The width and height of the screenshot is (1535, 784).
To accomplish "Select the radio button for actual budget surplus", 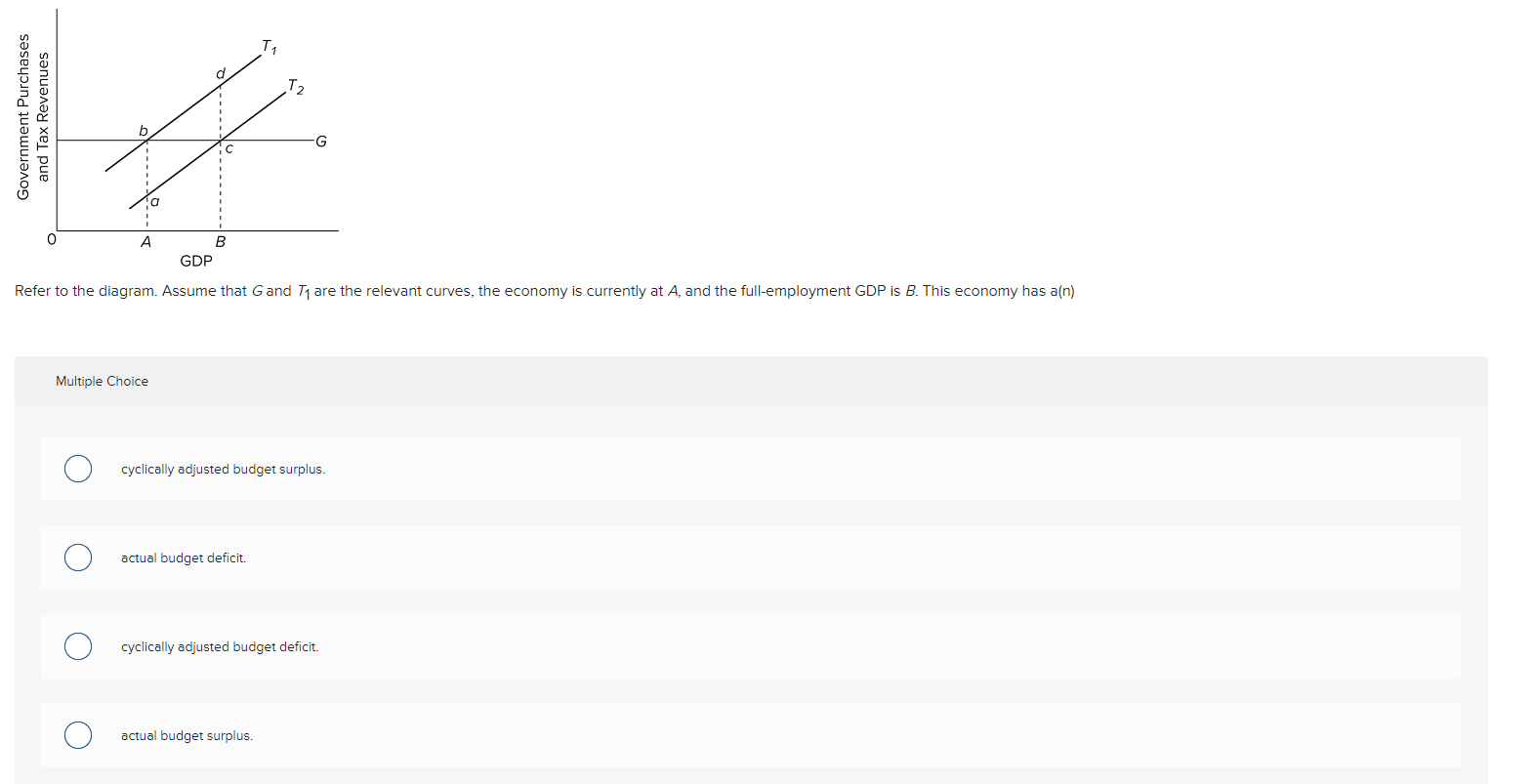I will 78,735.
